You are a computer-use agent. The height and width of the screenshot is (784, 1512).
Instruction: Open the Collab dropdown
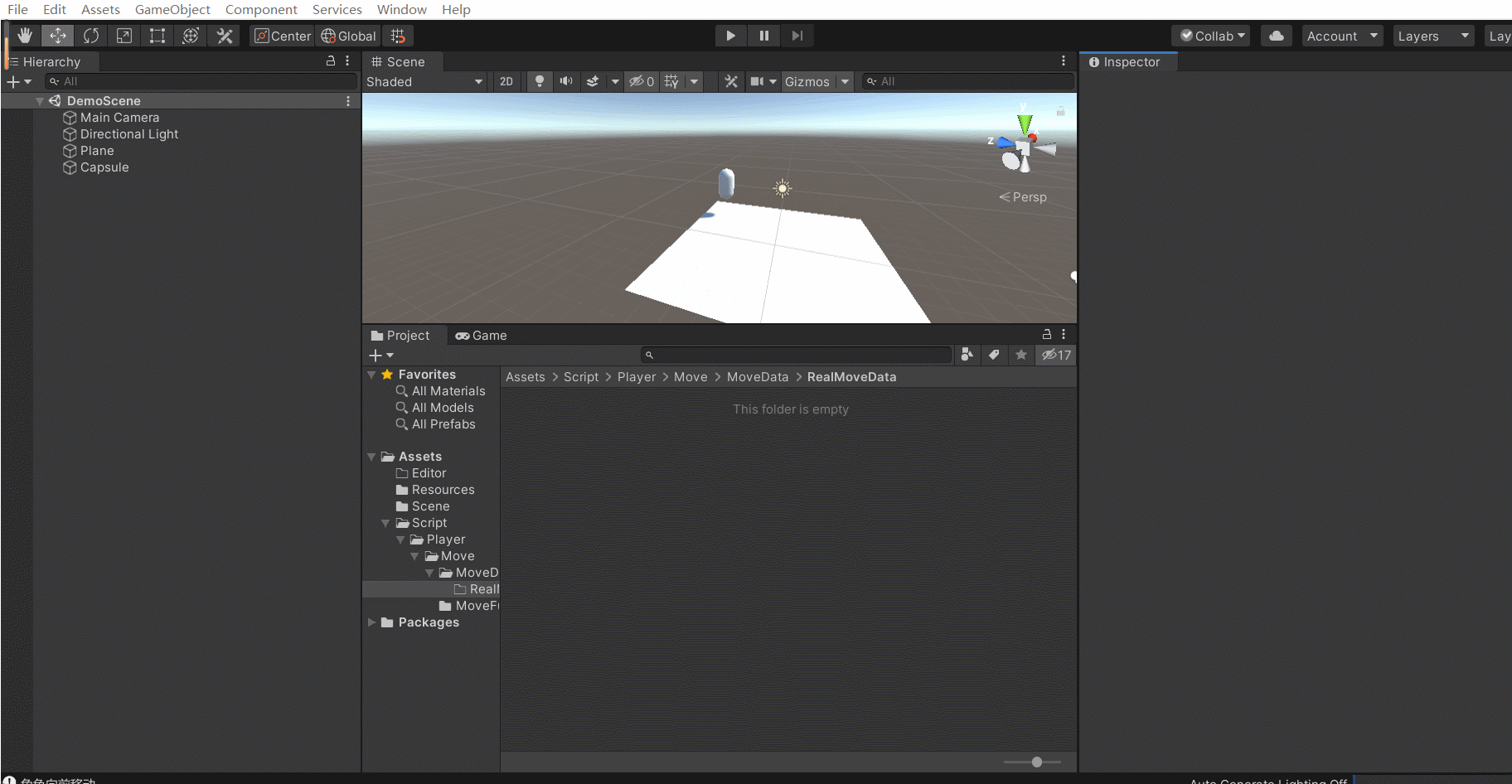tap(1210, 36)
